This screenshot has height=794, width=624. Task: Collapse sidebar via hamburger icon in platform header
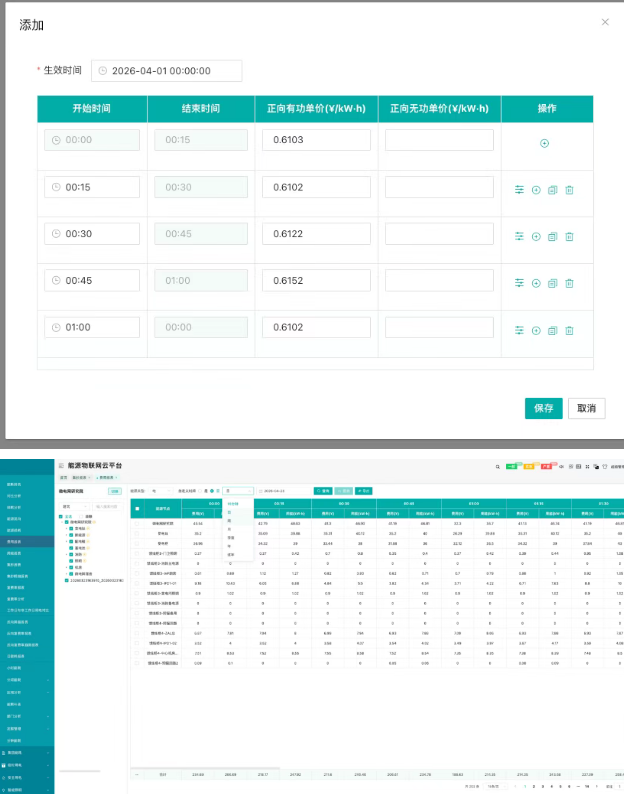pyautogui.click(x=61, y=465)
